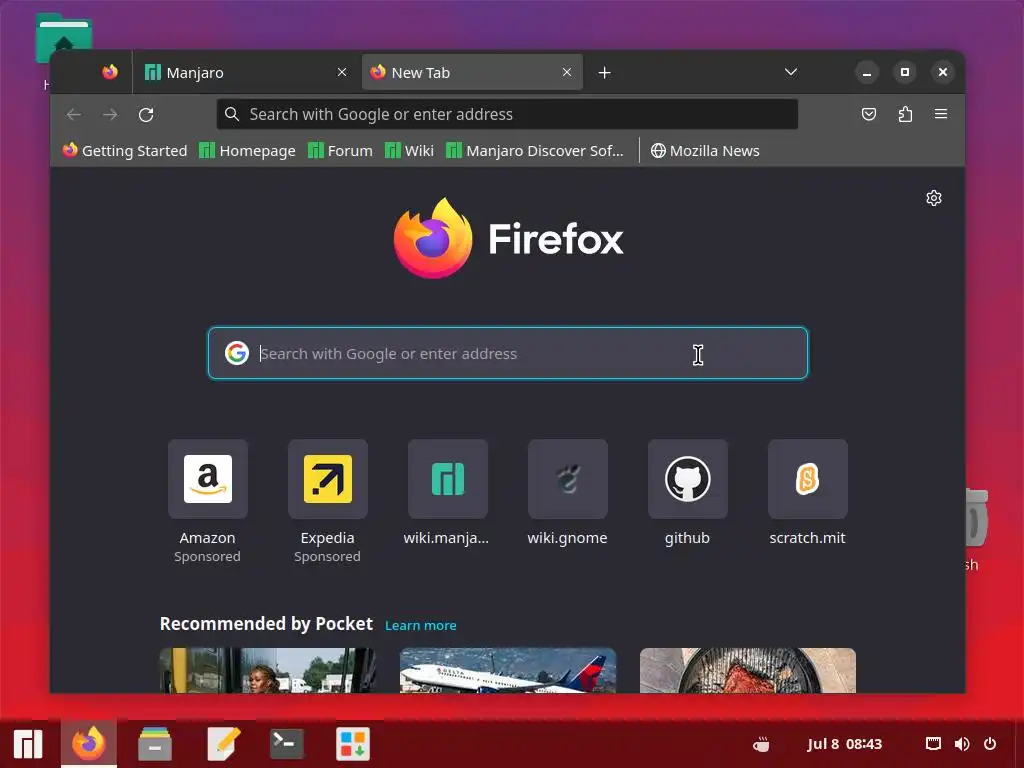Open the Firefox hamburger menu

pos(941,114)
